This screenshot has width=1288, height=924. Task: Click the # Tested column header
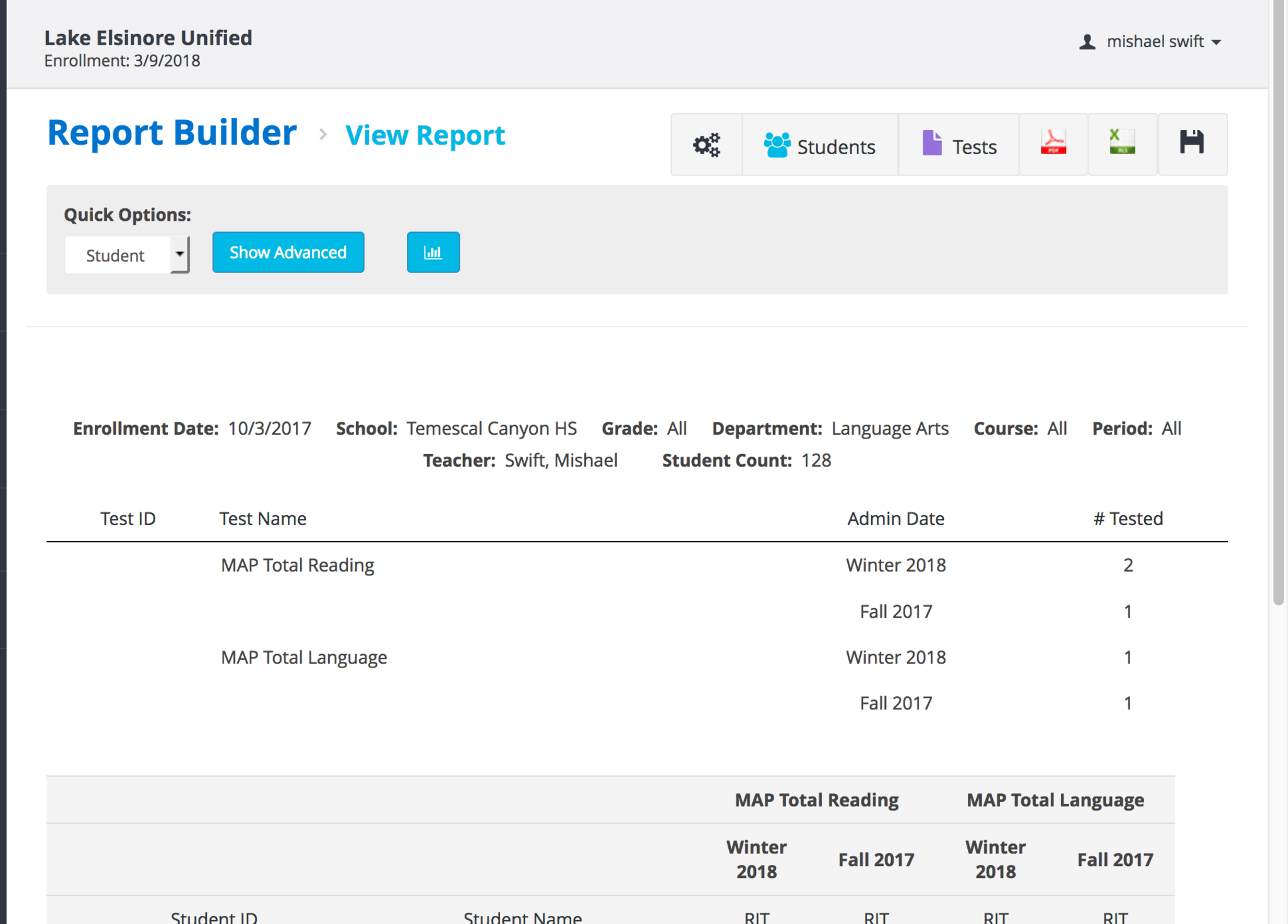click(x=1128, y=518)
